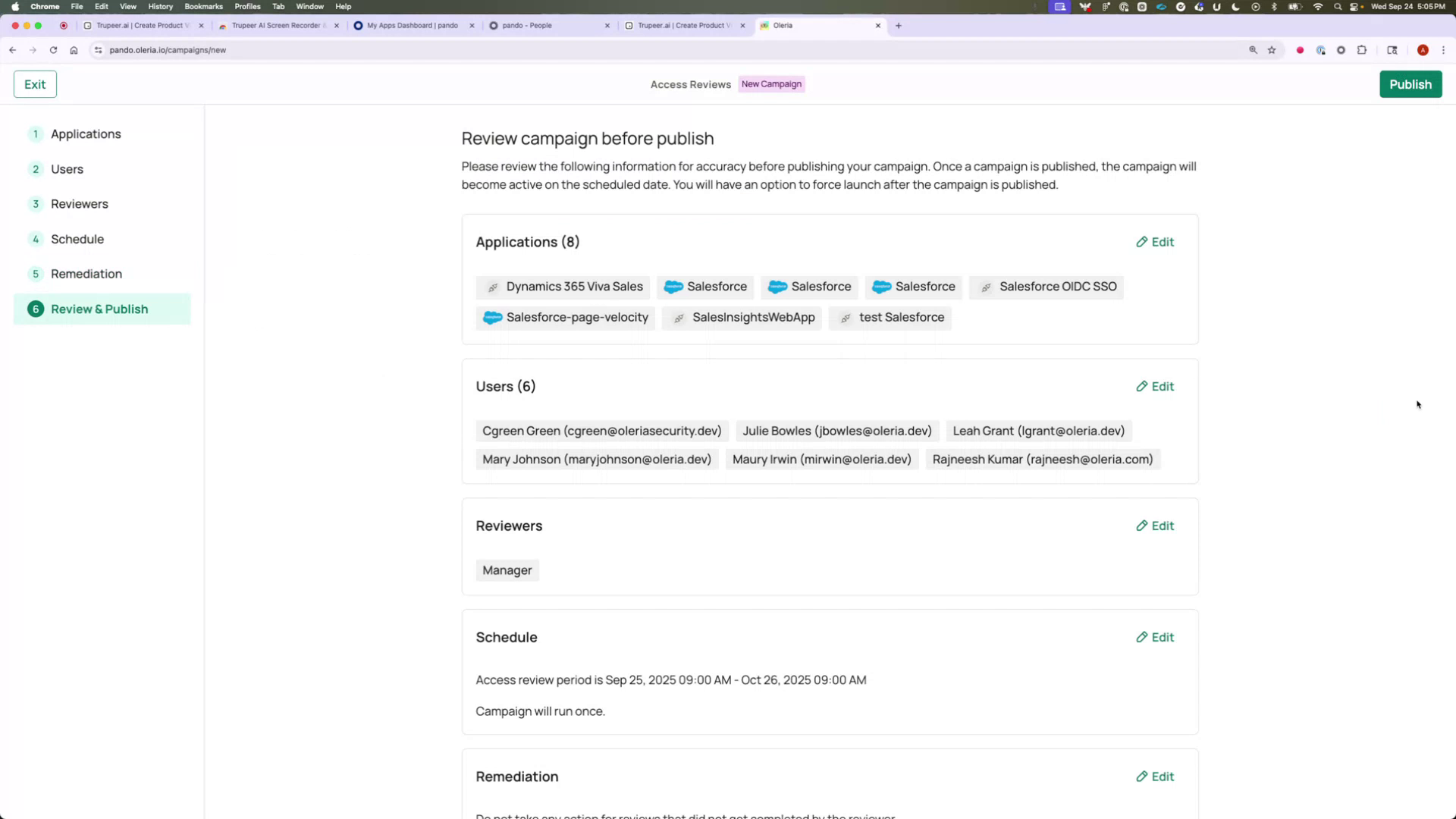This screenshot has width=1456, height=819.
Task: Bookmark the page using the star icon
Action: (1272, 50)
